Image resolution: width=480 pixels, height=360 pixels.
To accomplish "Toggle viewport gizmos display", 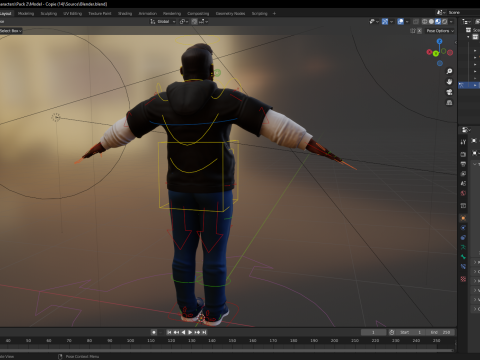I will tap(385, 22).
